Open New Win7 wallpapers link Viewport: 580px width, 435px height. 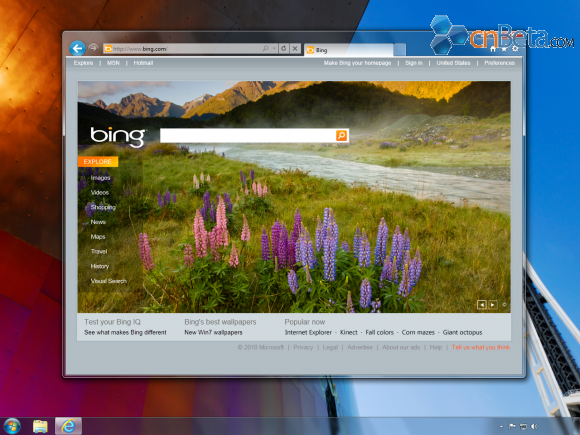[x=213, y=333]
